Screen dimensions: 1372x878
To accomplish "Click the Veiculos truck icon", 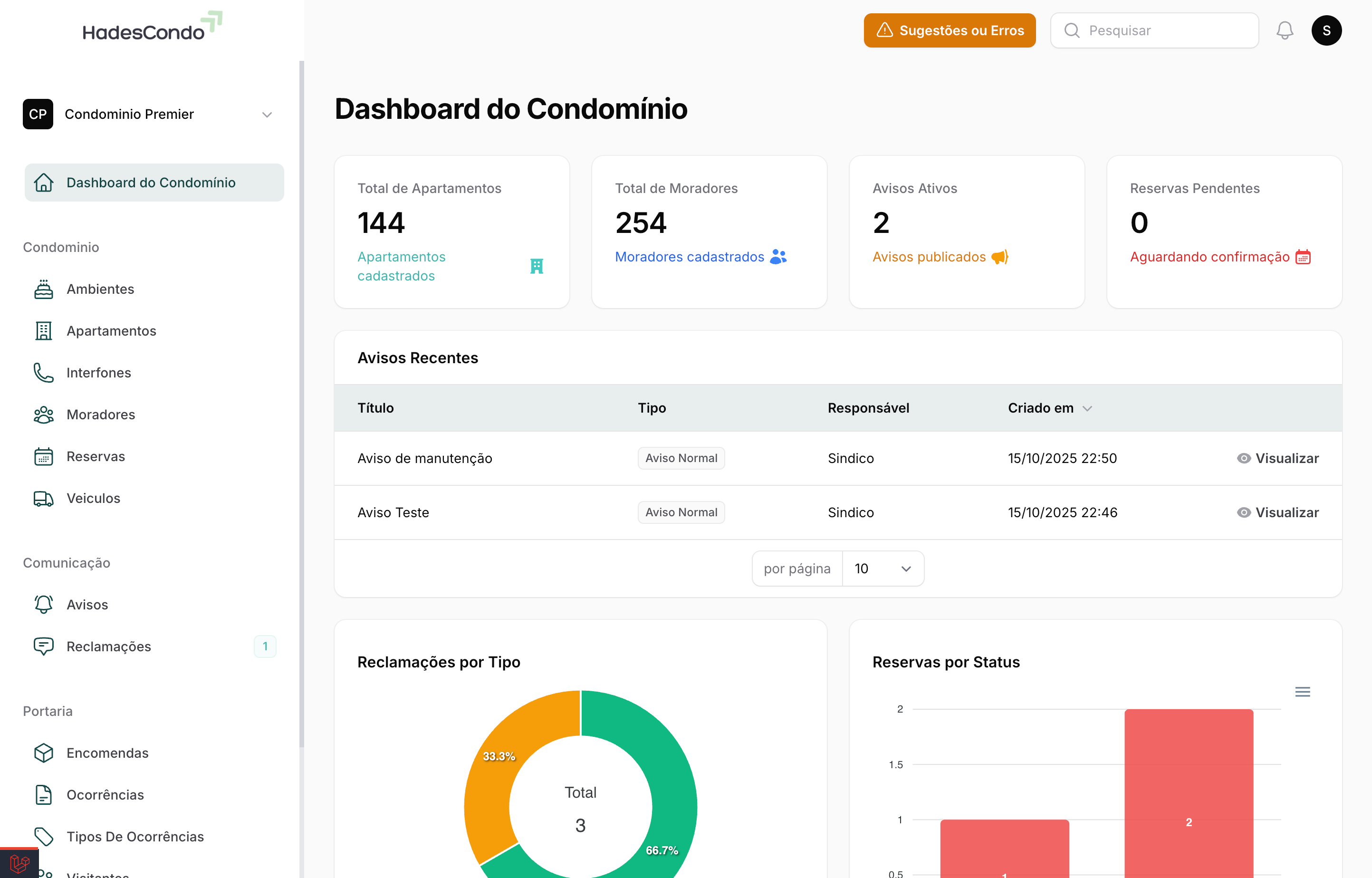I will click(x=43, y=498).
